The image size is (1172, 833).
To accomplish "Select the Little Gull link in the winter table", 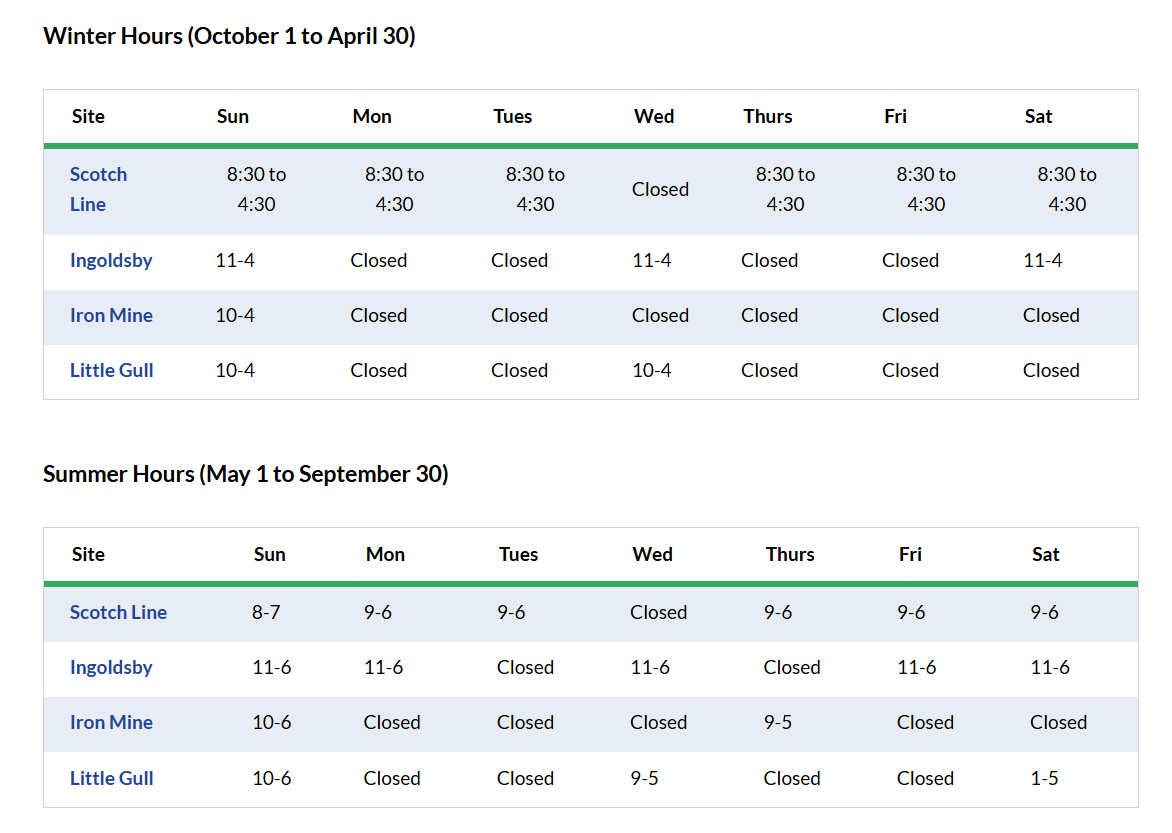I will coord(111,371).
